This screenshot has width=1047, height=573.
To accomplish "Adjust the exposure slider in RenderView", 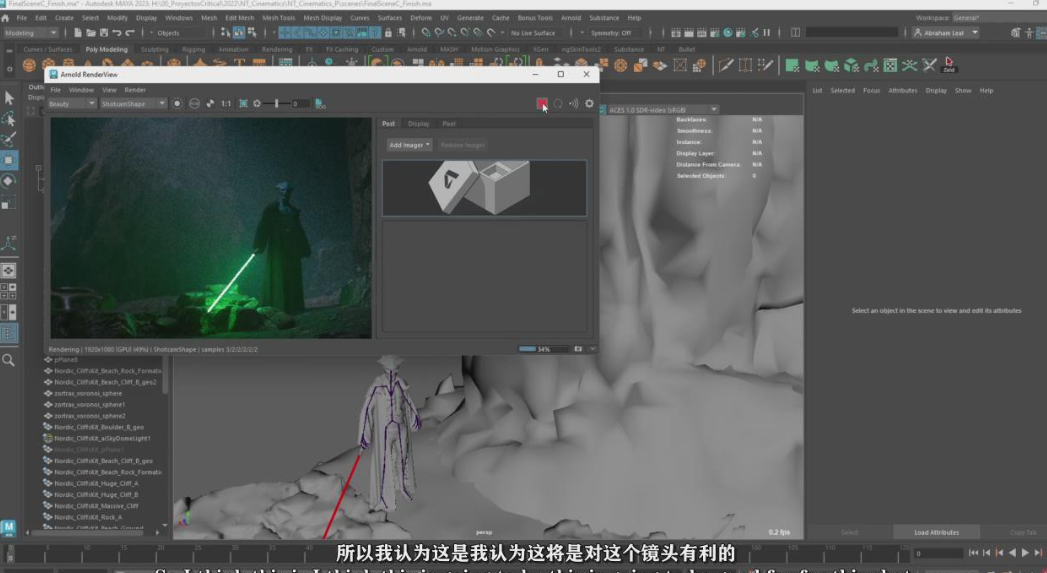I will 277,104.
